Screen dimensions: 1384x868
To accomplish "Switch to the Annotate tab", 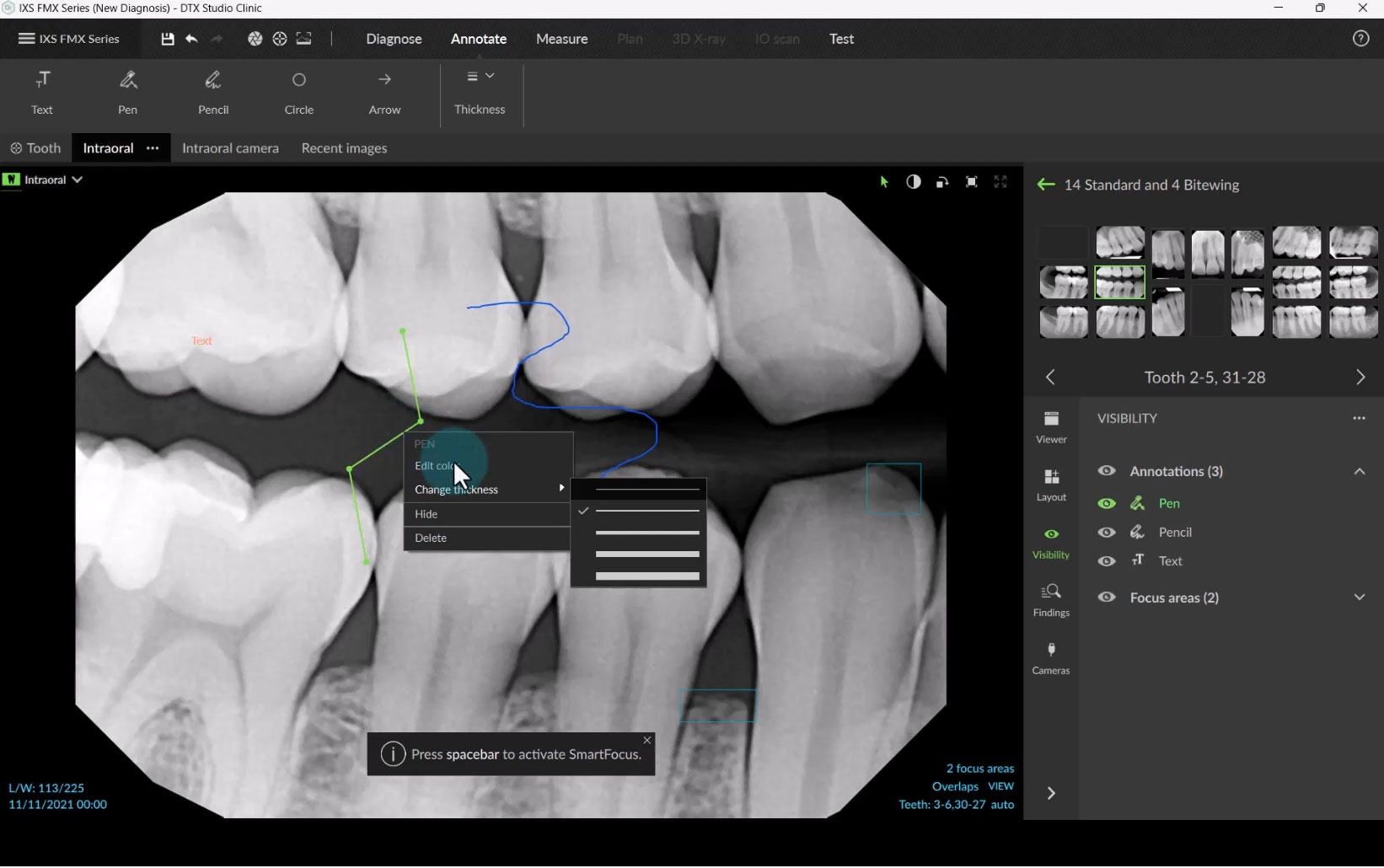I will click(479, 39).
